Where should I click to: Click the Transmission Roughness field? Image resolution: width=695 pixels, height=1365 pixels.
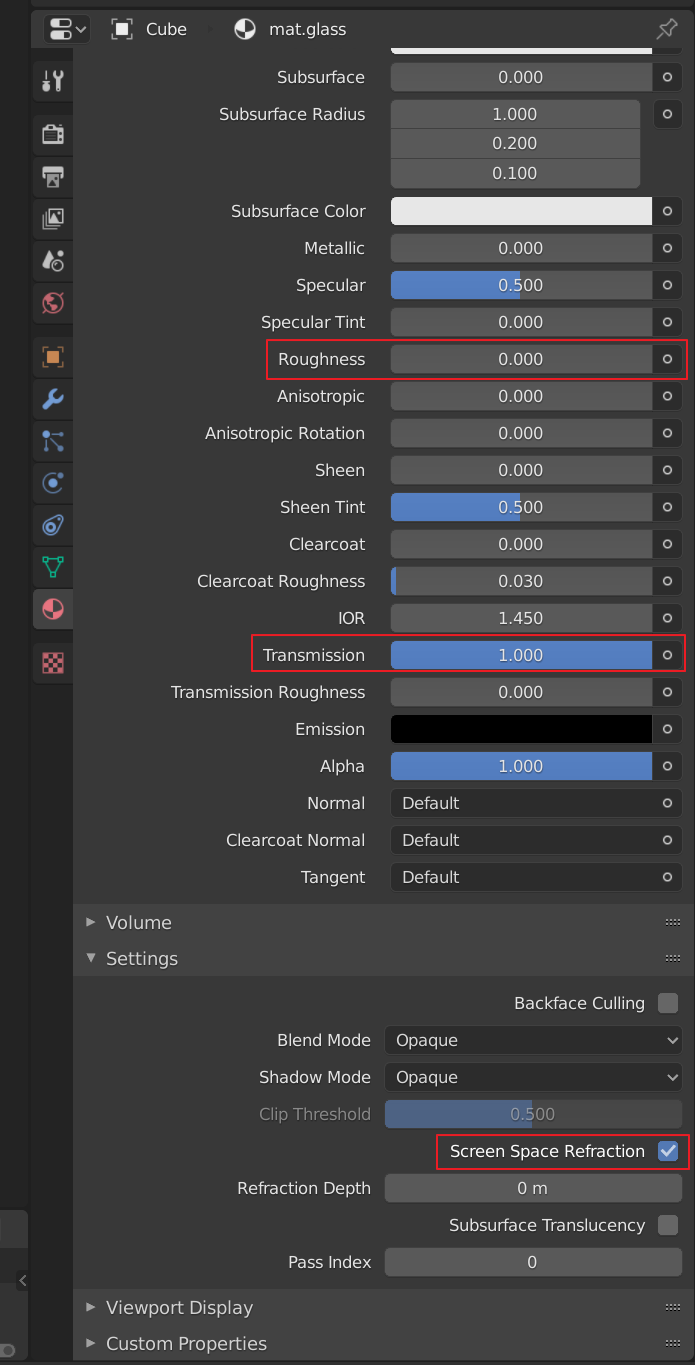(521, 692)
